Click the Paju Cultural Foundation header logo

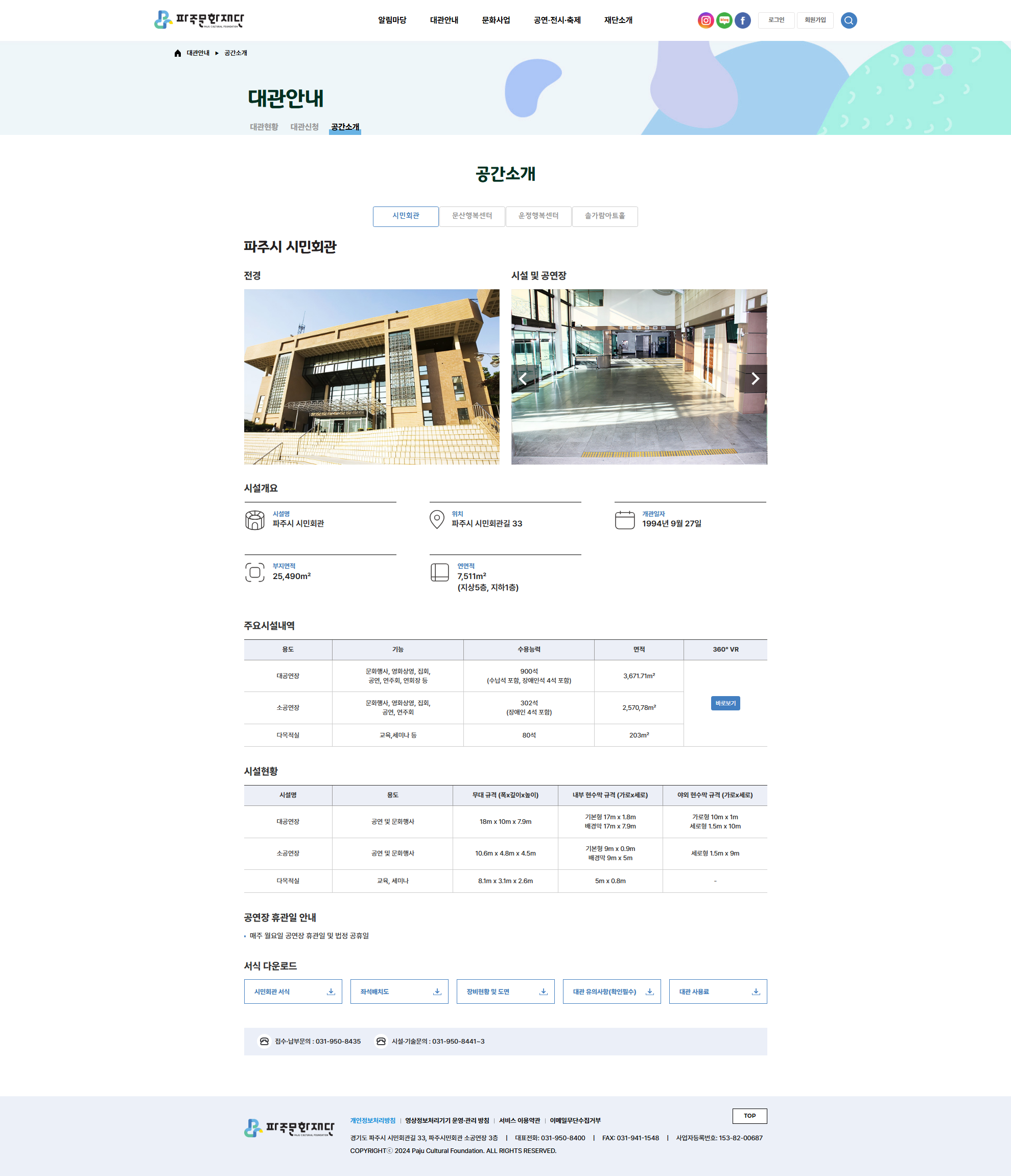199,20
